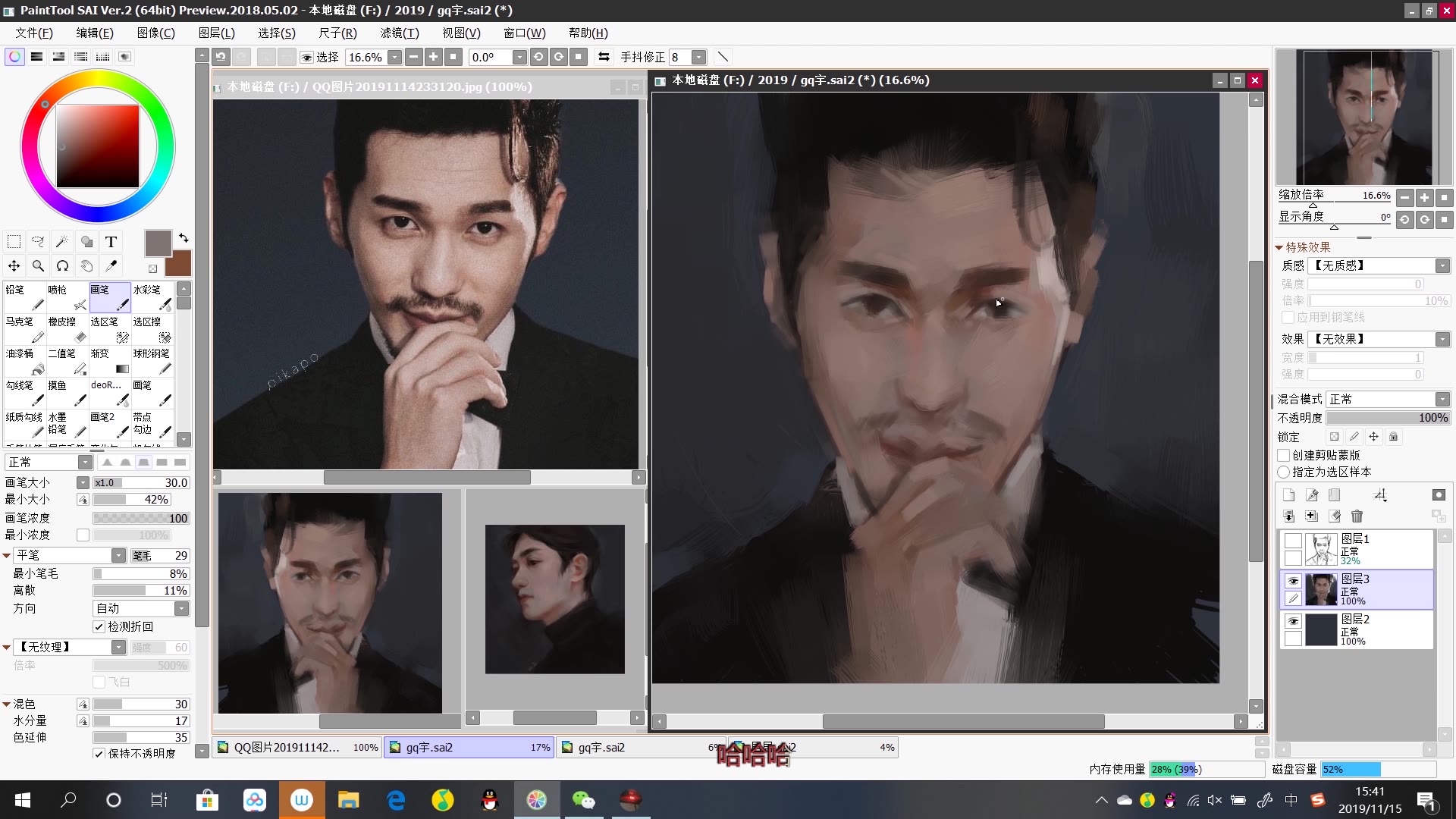Click undo in the top toolbar

[x=221, y=57]
